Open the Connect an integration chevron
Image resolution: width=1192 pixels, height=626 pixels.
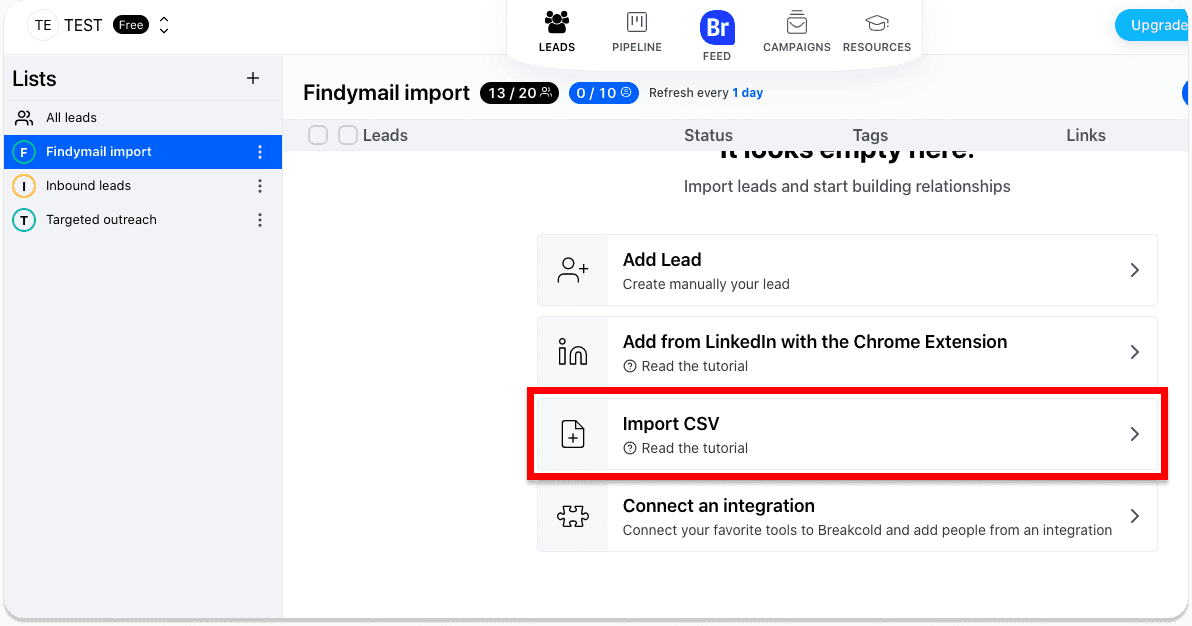1134,516
